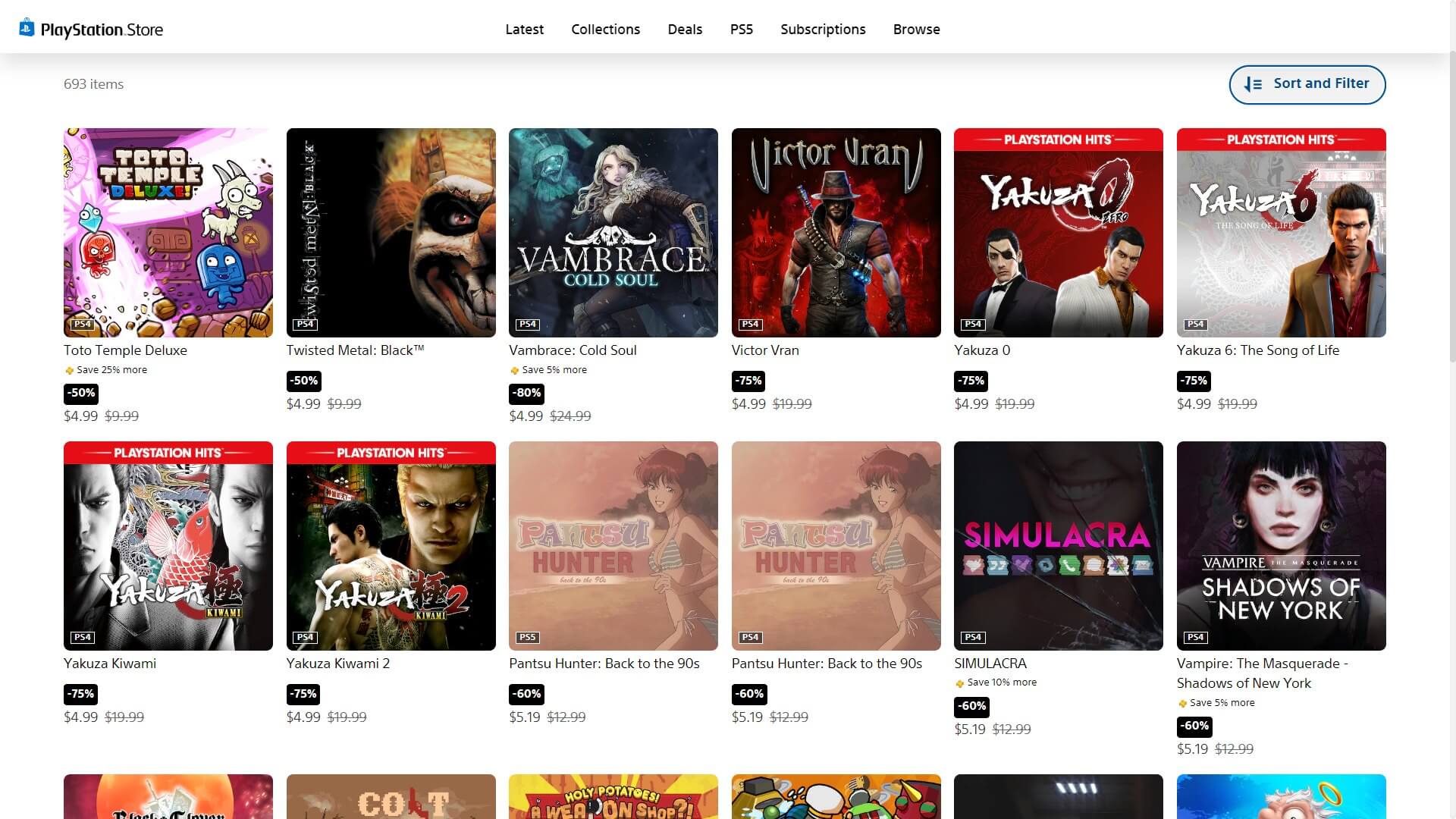Go to the Deals section
The width and height of the screenshot is (1456, 819).
(685, 30)
